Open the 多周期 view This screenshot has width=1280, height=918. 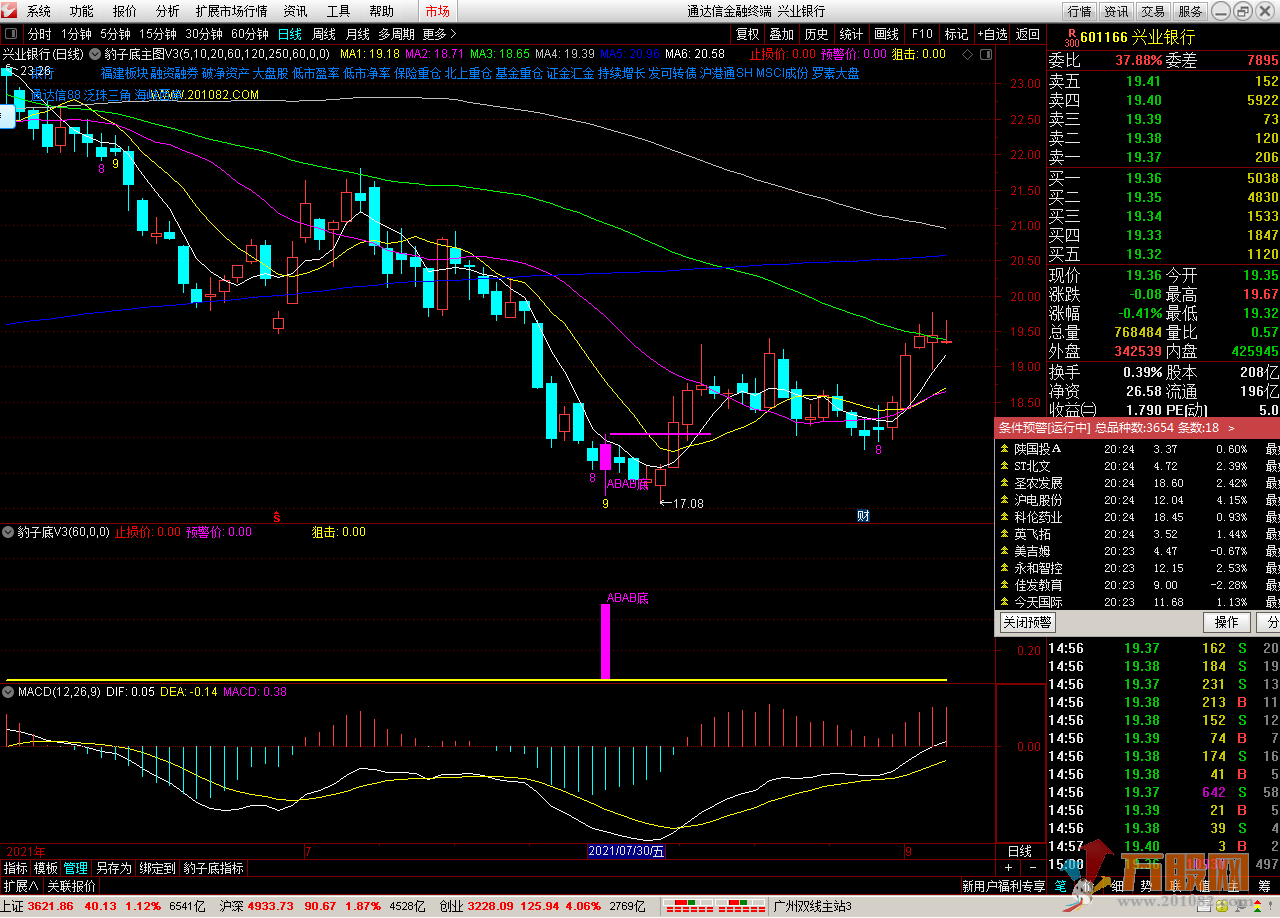pyautogui.click(x=397, y=34)
